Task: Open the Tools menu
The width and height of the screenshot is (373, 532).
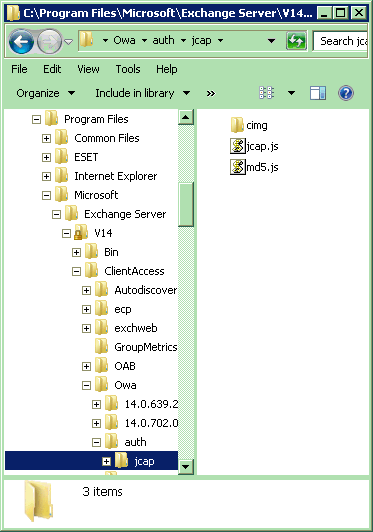Action: click(128, 69)
